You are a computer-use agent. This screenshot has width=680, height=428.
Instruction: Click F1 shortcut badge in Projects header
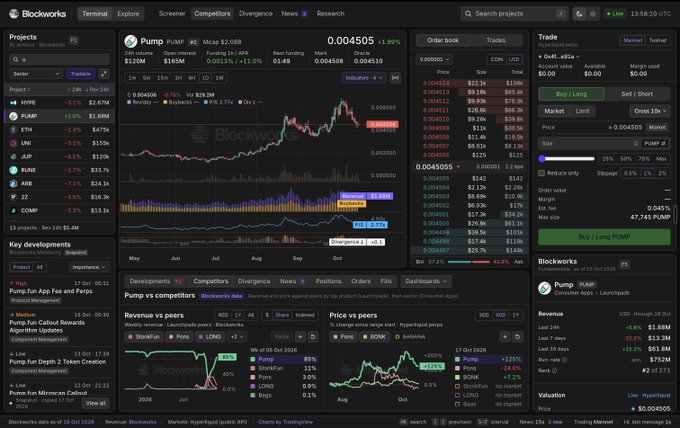coord(74,40)
